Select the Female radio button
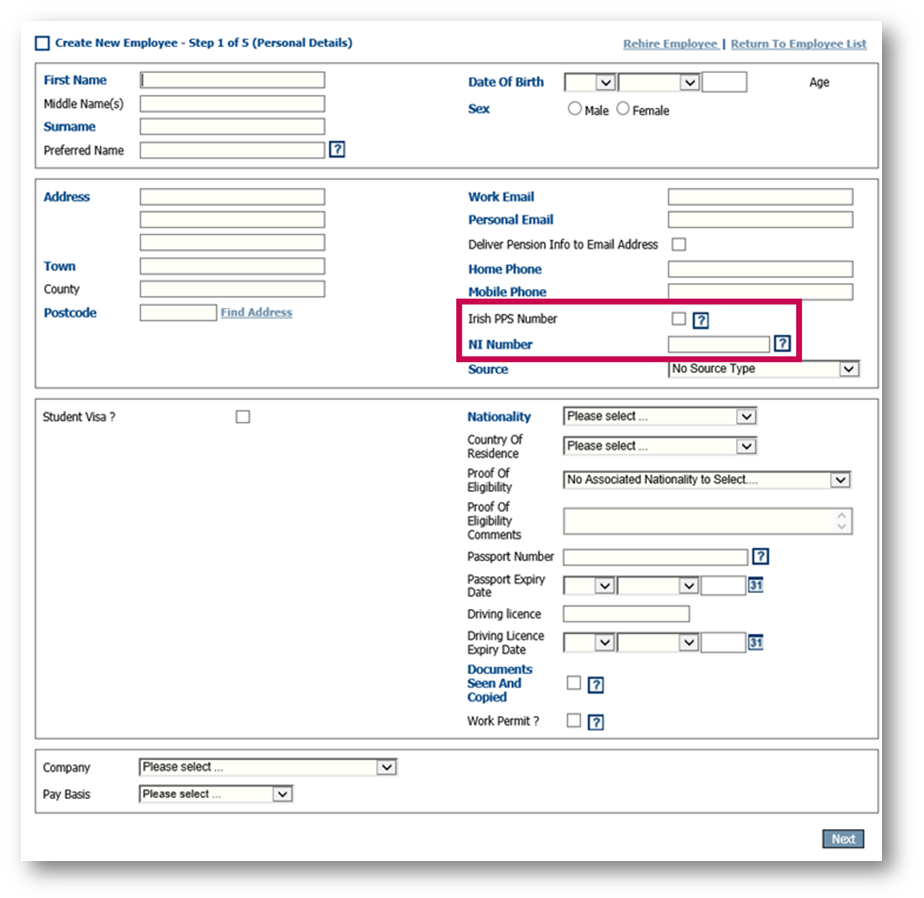Image resolution: width=924 pixels, height=898 pixels. (623, 109)
